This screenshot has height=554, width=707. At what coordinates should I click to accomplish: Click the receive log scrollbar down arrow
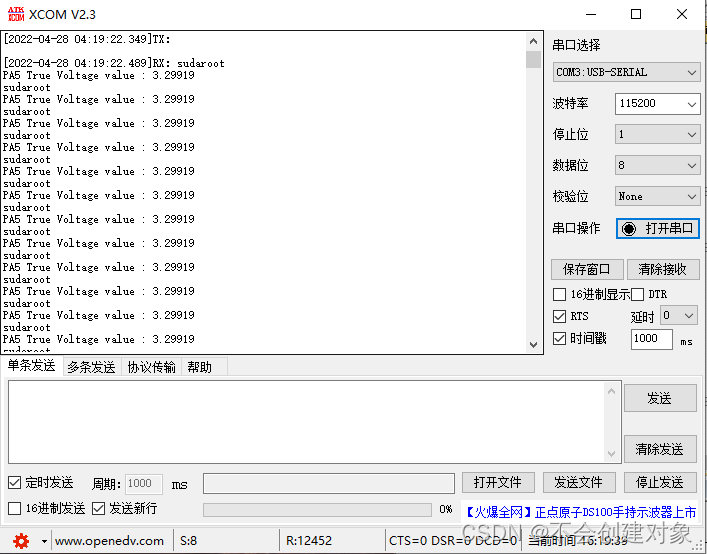533,345
